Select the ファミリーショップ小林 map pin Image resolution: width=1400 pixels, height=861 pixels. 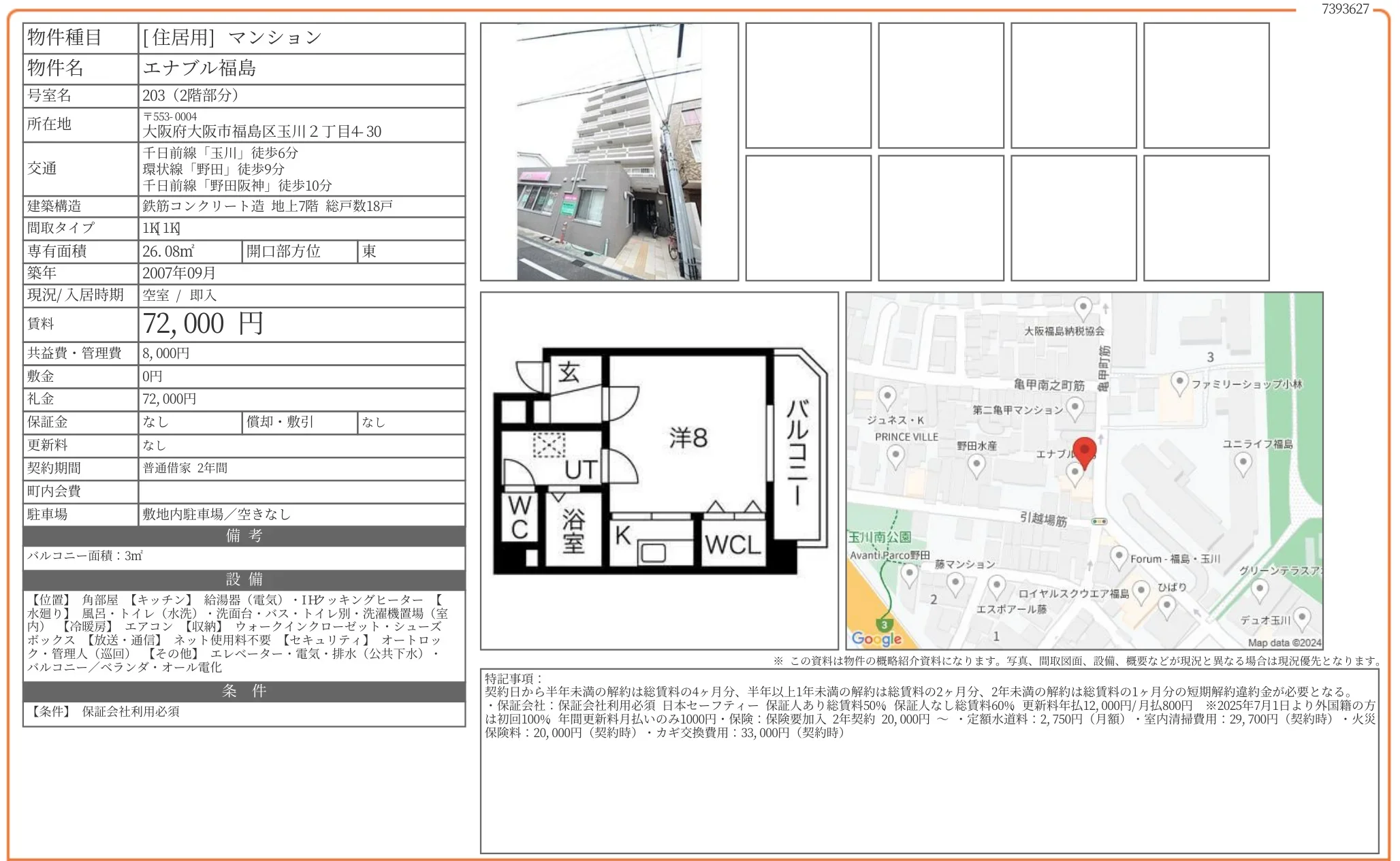tap(1179, 383)
